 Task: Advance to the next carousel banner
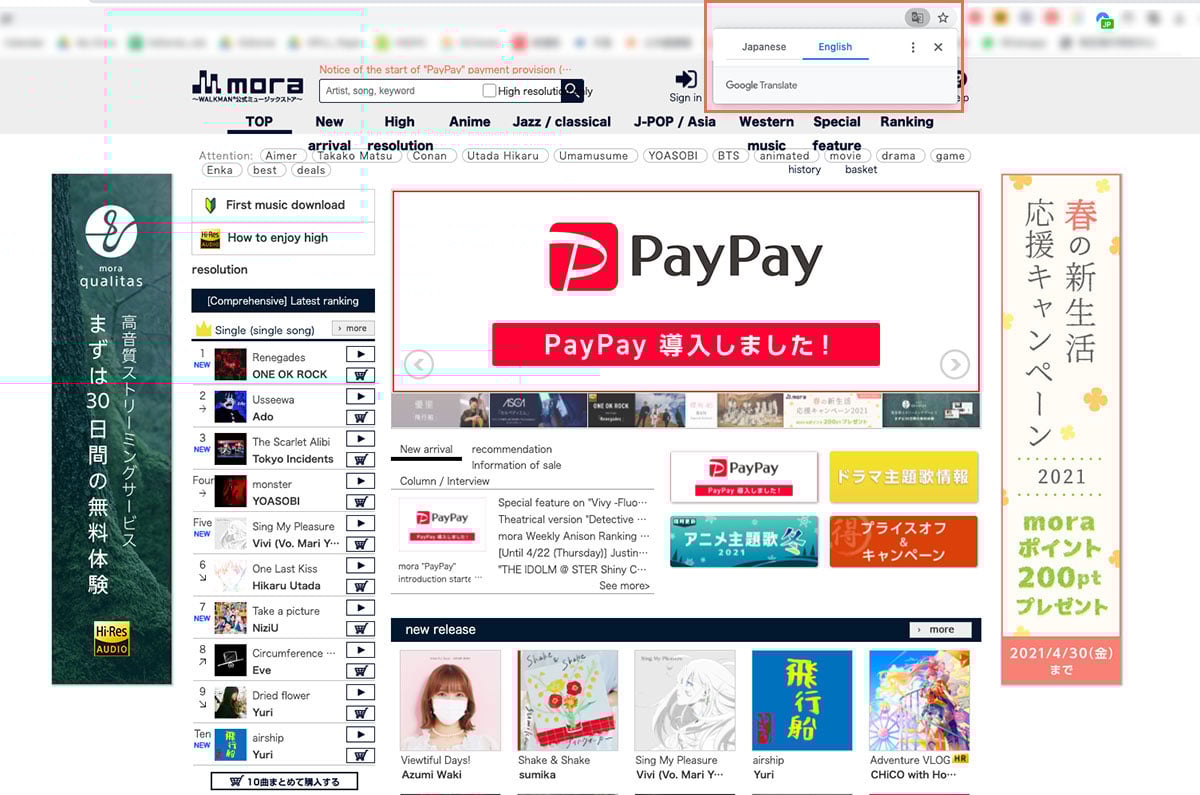(954, 364)
